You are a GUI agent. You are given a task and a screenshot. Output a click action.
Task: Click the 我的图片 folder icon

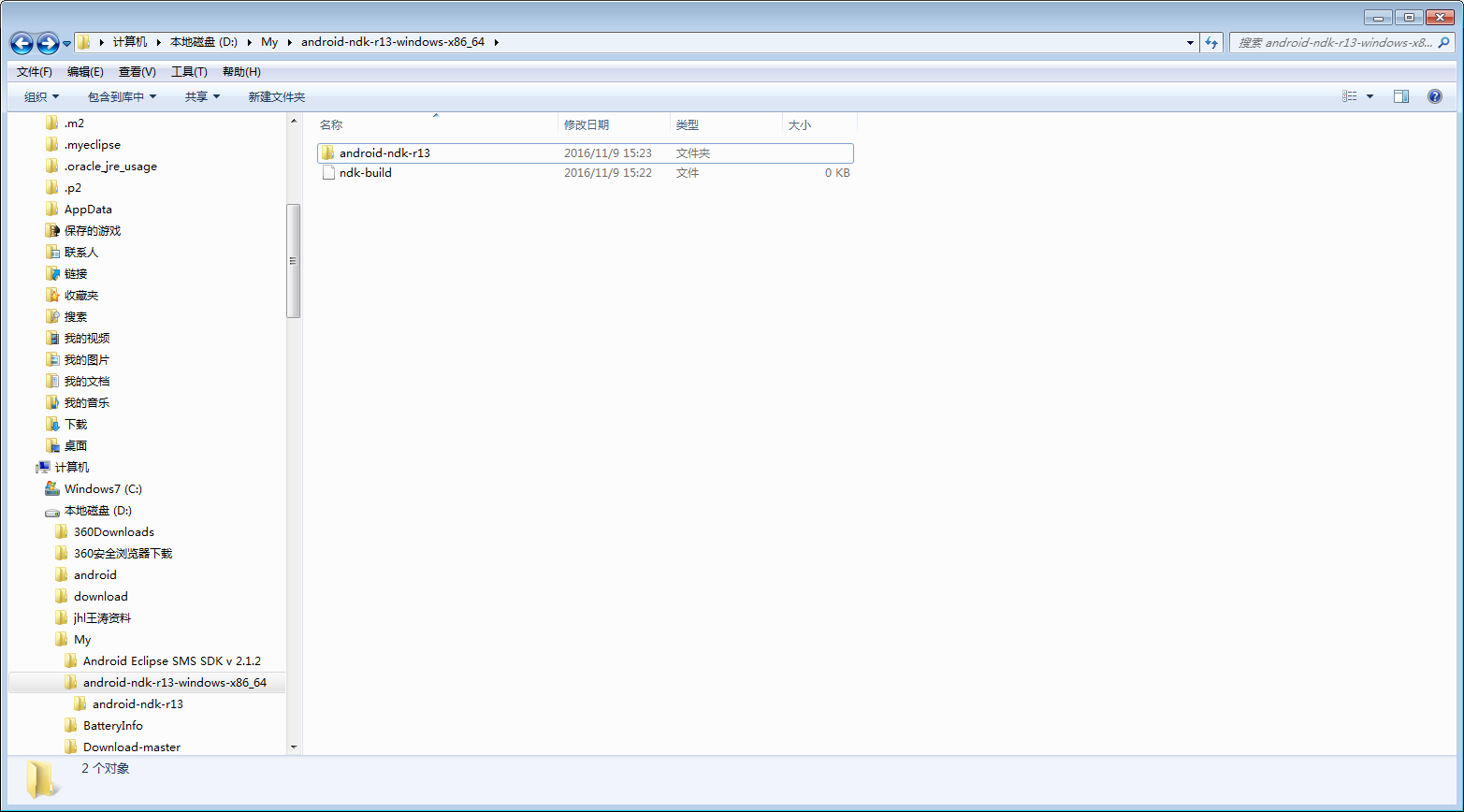pos(52,359)
